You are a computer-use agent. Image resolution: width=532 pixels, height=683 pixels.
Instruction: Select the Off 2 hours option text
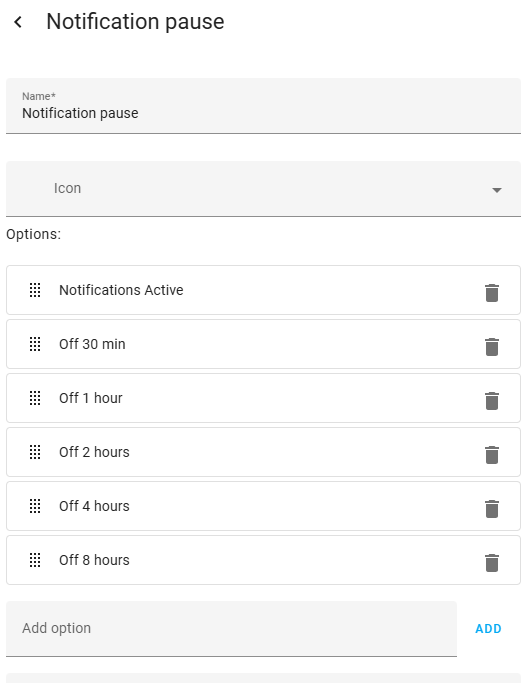[94, 452]
